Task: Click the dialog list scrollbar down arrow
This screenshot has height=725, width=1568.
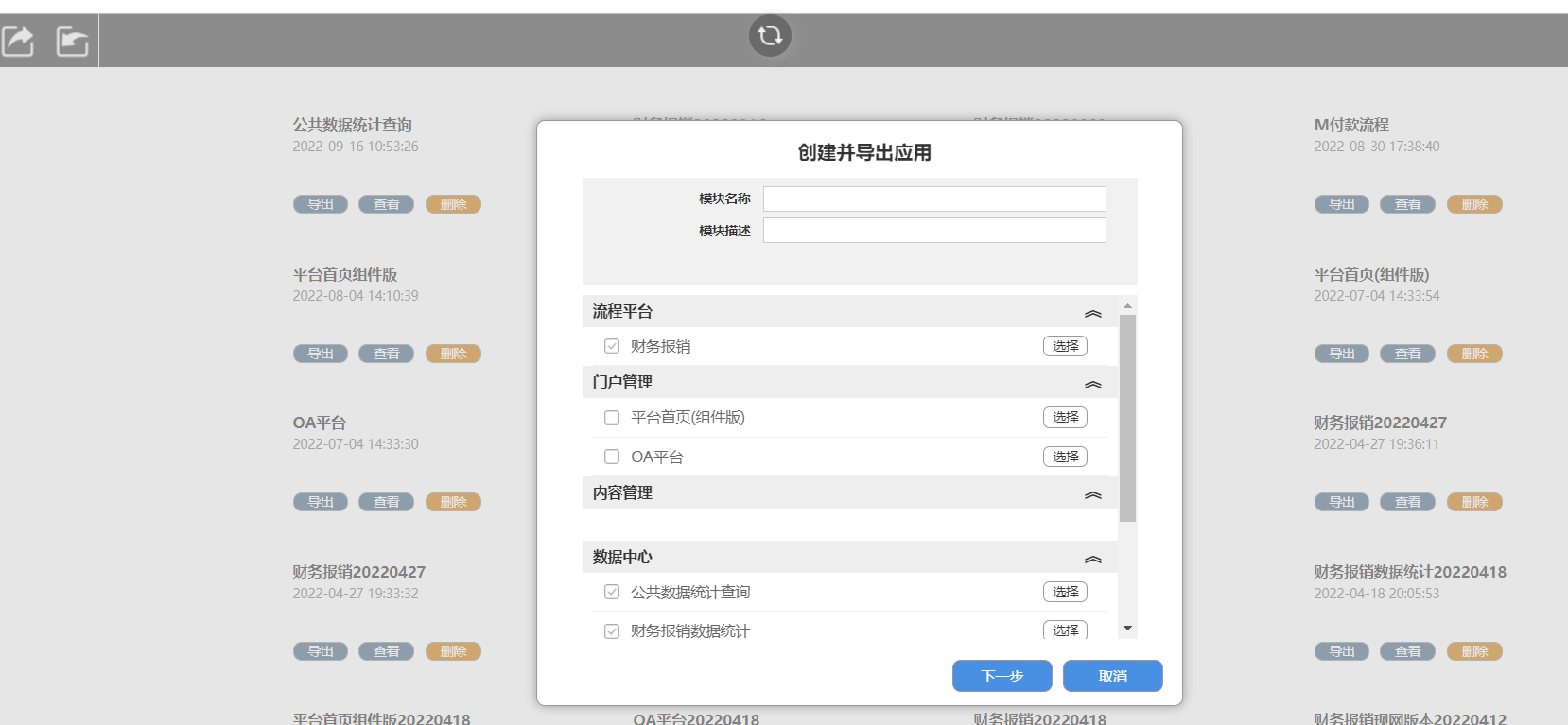Action: [x=1127, y=629]
